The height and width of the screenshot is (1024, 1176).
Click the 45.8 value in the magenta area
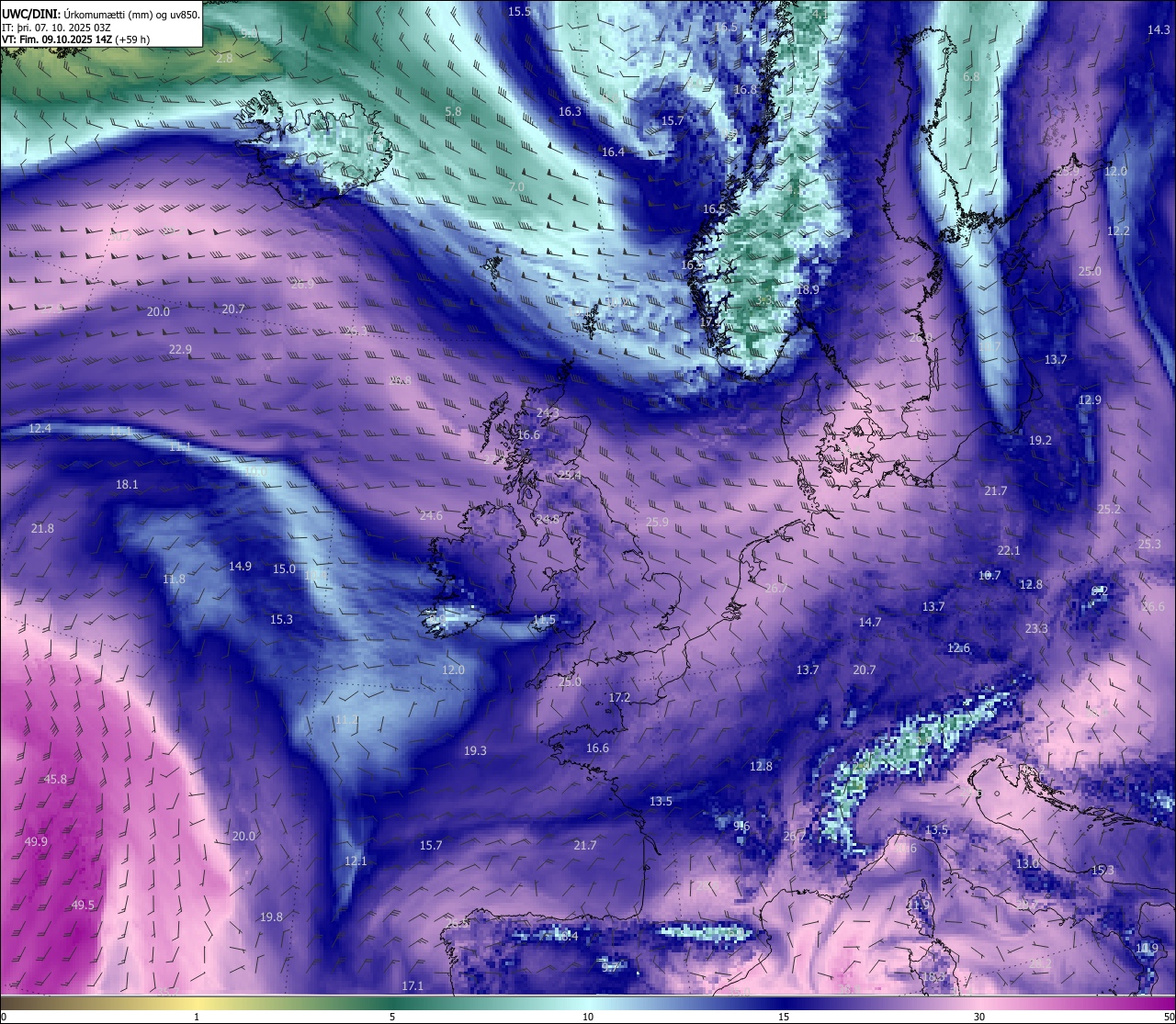pos(55,779)
